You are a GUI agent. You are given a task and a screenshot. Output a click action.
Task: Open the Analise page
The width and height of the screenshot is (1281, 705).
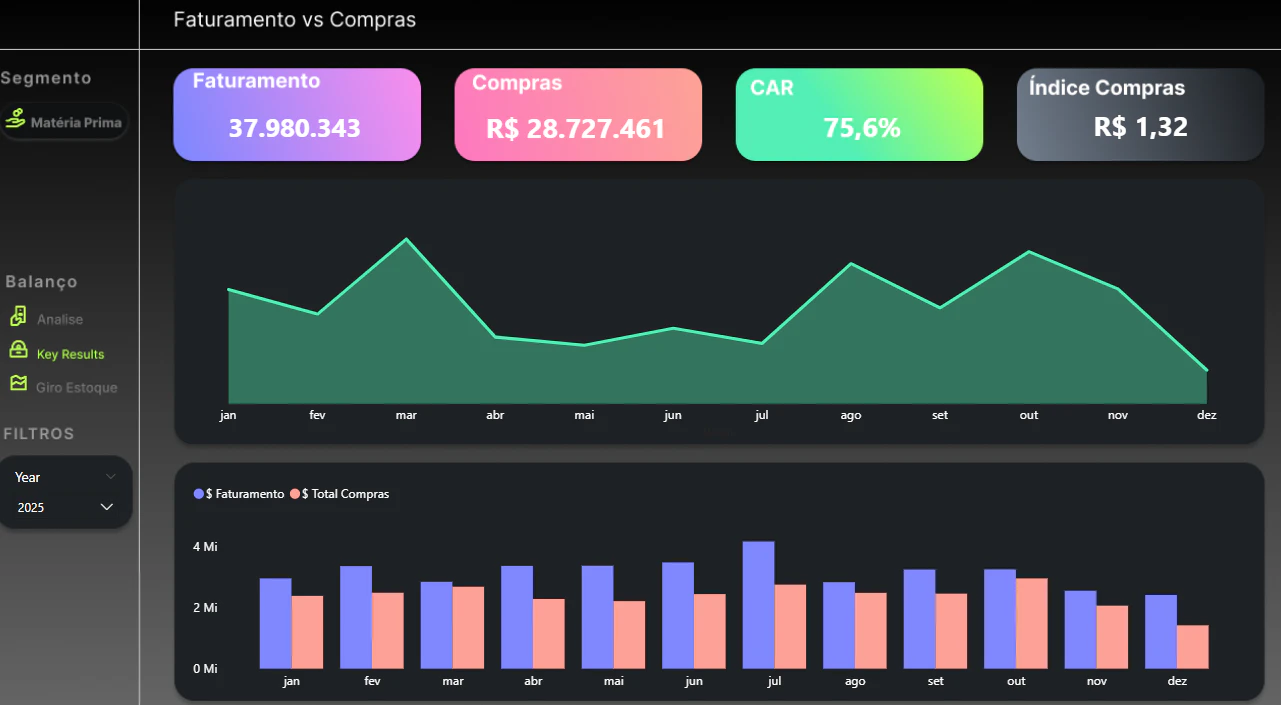point(60,320)
